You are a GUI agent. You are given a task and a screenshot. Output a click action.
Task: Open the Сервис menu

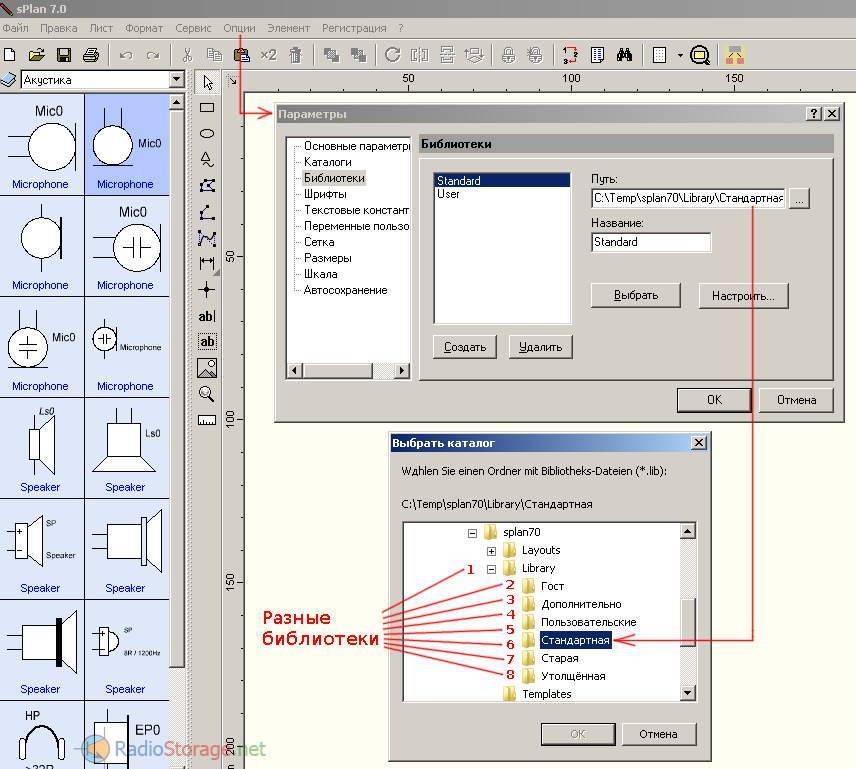pos(193,29)
